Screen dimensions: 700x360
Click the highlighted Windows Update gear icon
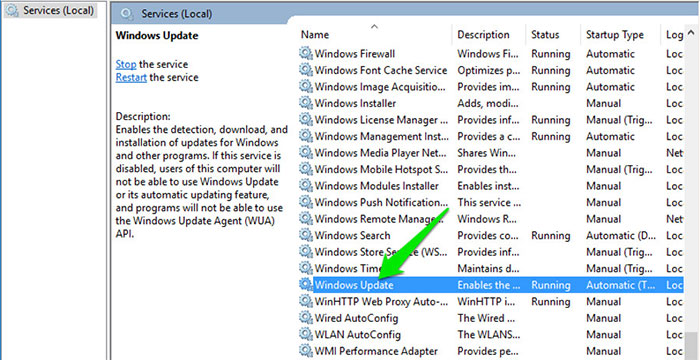tap(305, 285)
